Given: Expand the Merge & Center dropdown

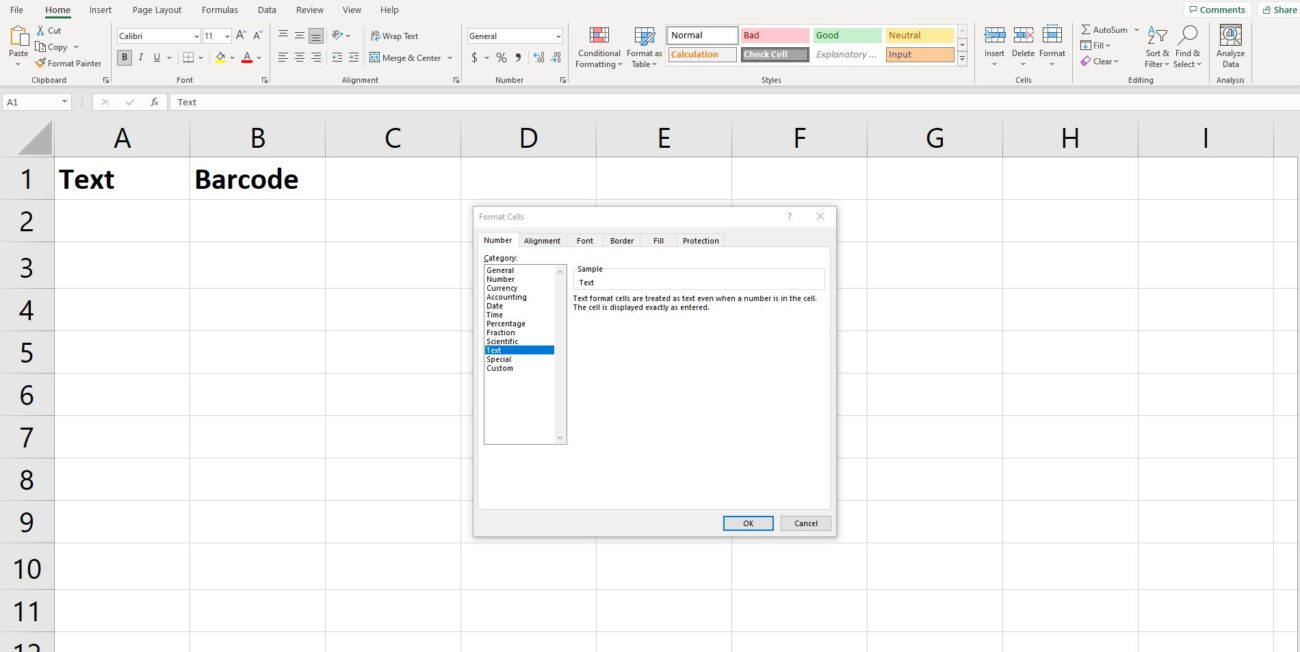Looking at the screenshot, I should pos(450,57).
